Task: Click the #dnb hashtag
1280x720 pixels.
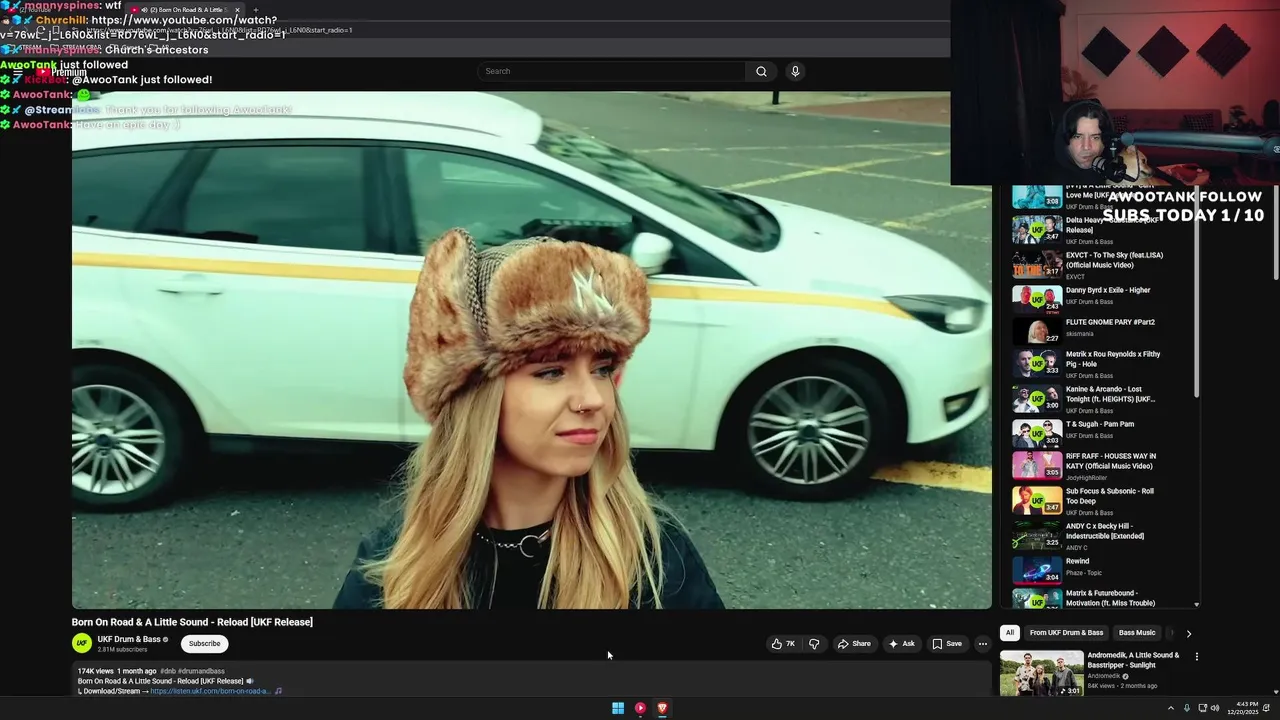Action: (168, 671)
